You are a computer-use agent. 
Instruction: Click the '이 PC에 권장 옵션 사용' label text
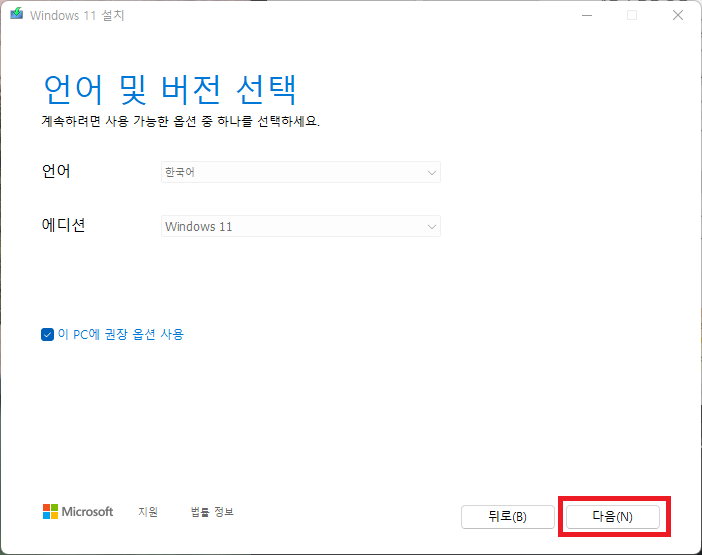121,334
